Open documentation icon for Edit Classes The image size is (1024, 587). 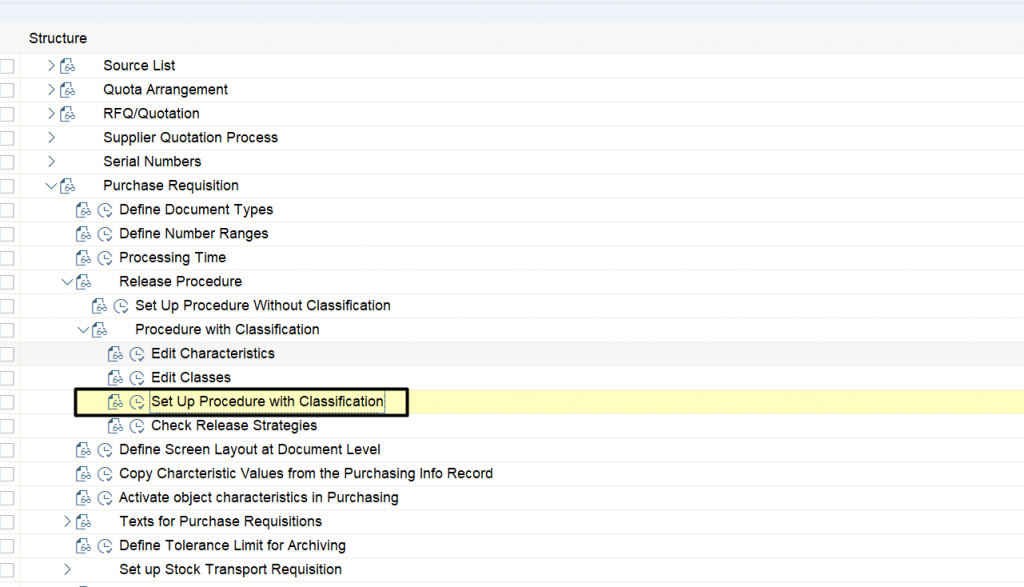coord(116,378)
